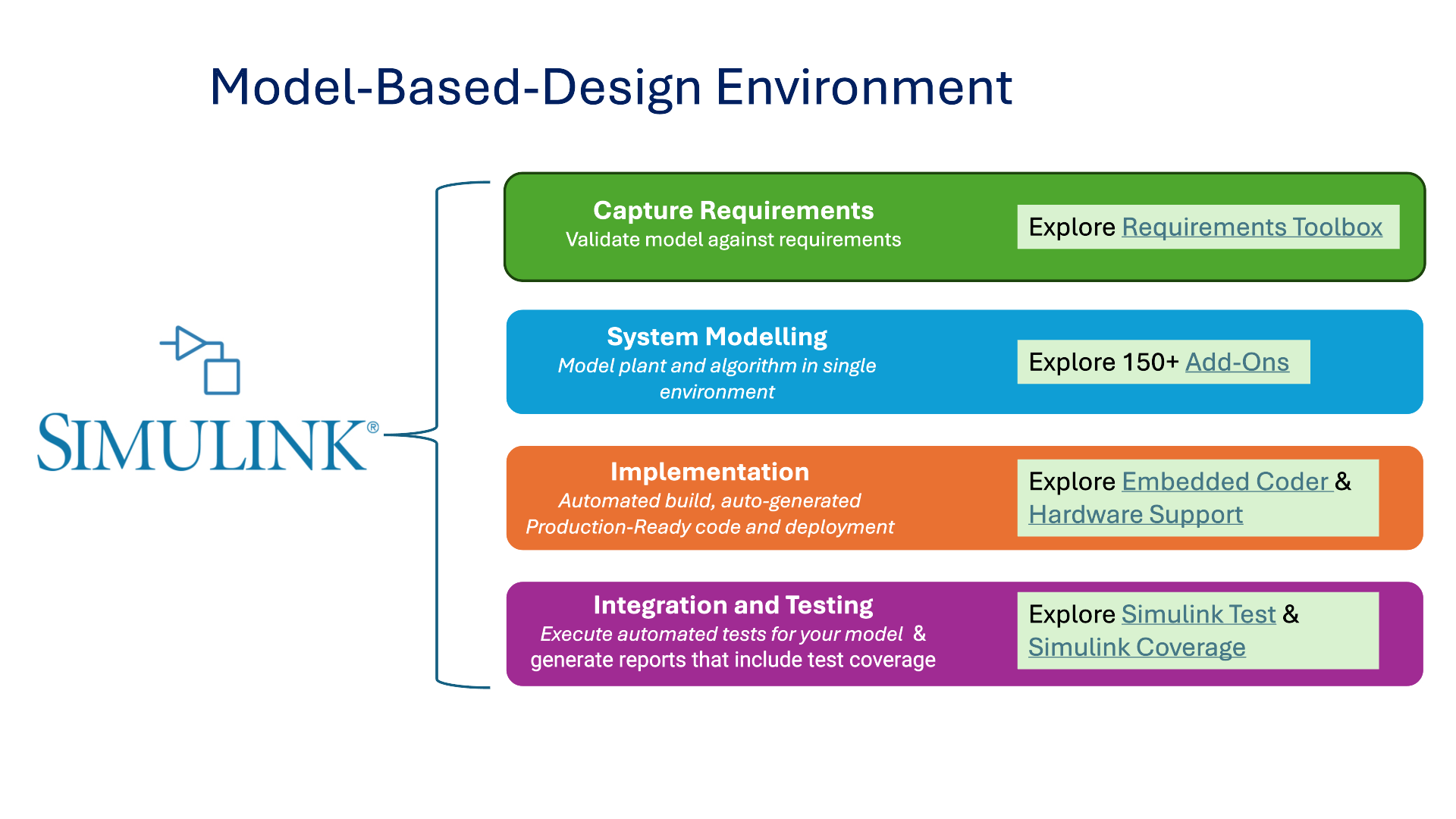Select the Model-Based-Design Environment title
This screenshot has height=819, width=1456.
[610, 87]
